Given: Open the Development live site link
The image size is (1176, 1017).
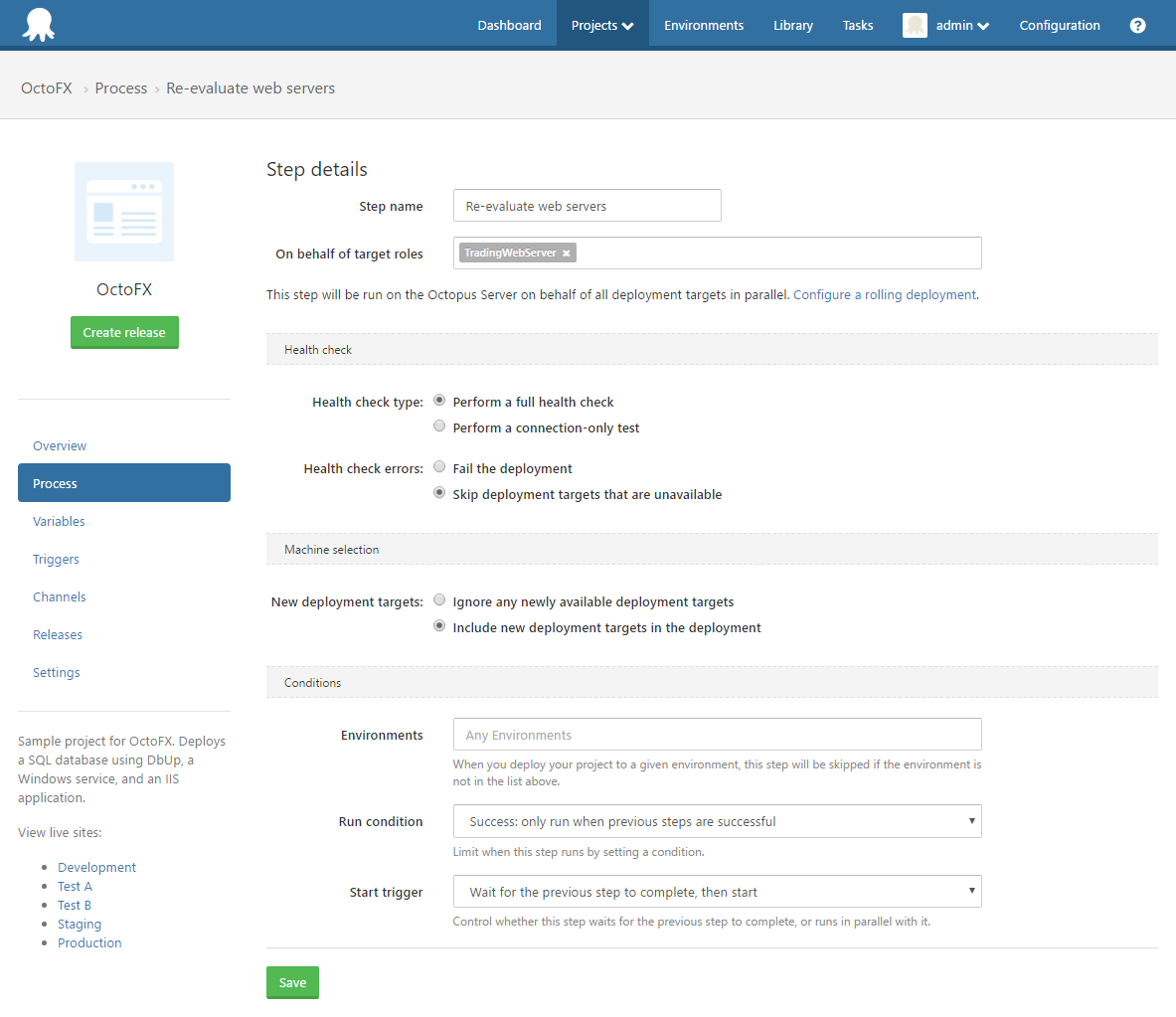Looking at the screenshot, I should click(96, 867).
